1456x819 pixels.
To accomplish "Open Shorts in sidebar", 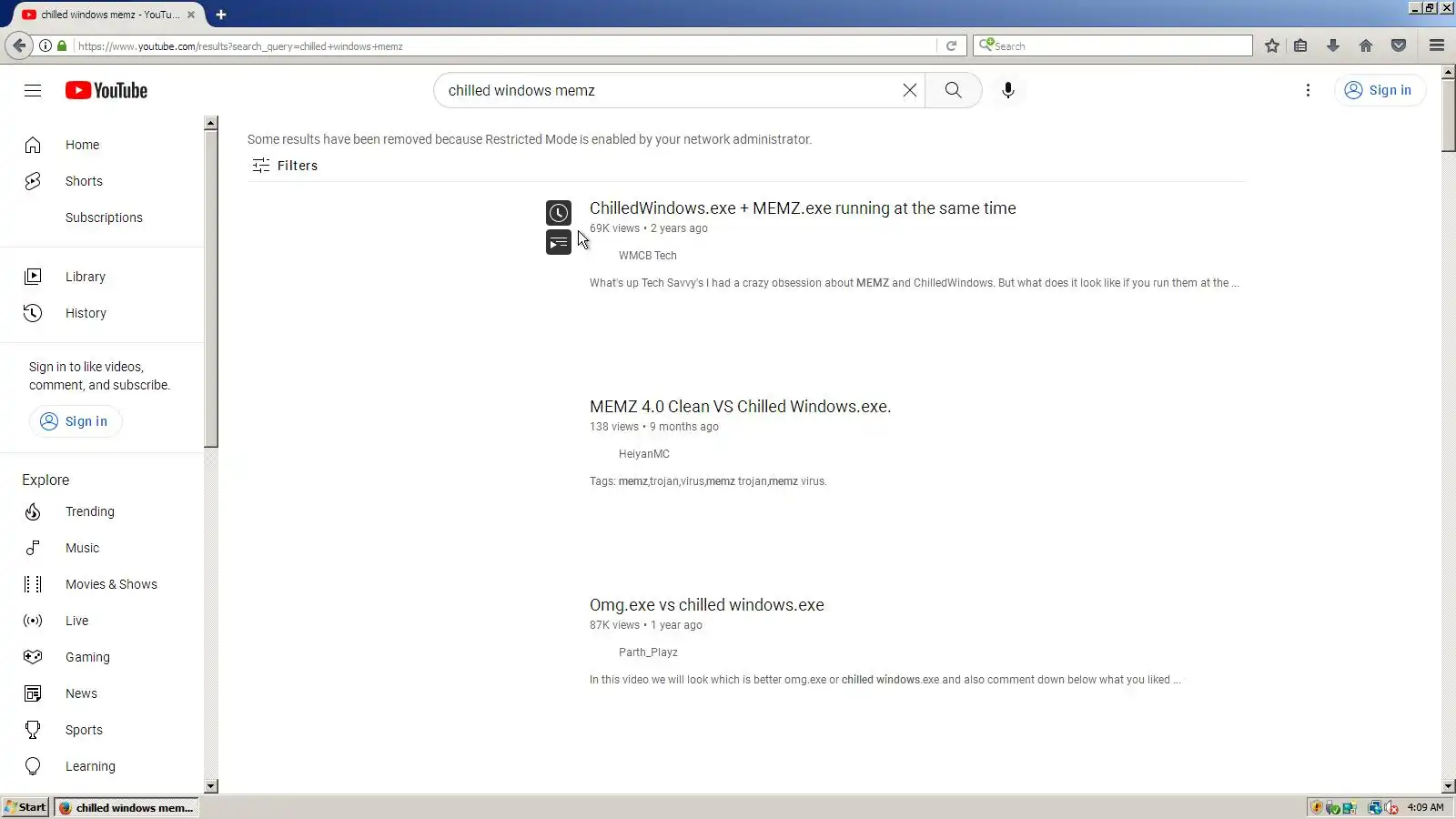I will pos(102,181).
